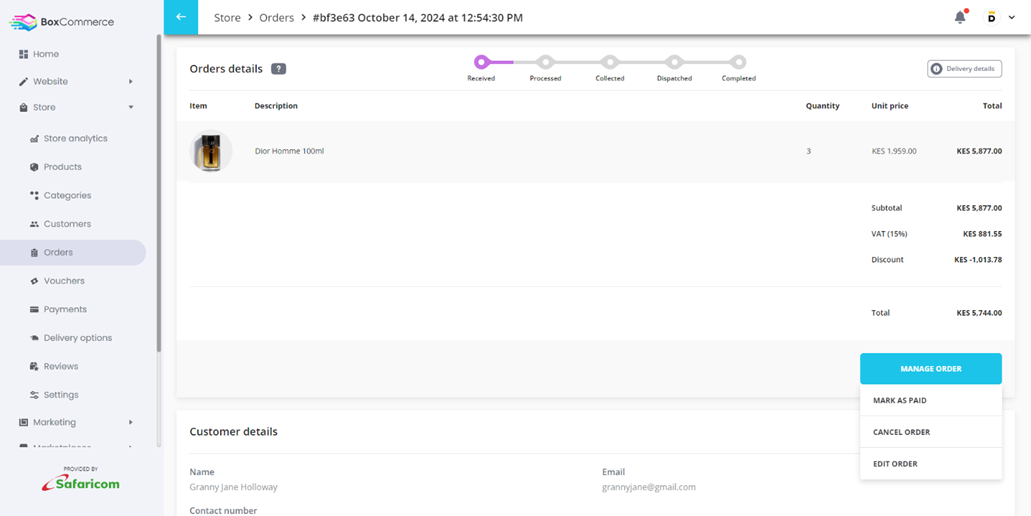Collapse the Store submenu

pyautogui.click(x=131, y=107)
